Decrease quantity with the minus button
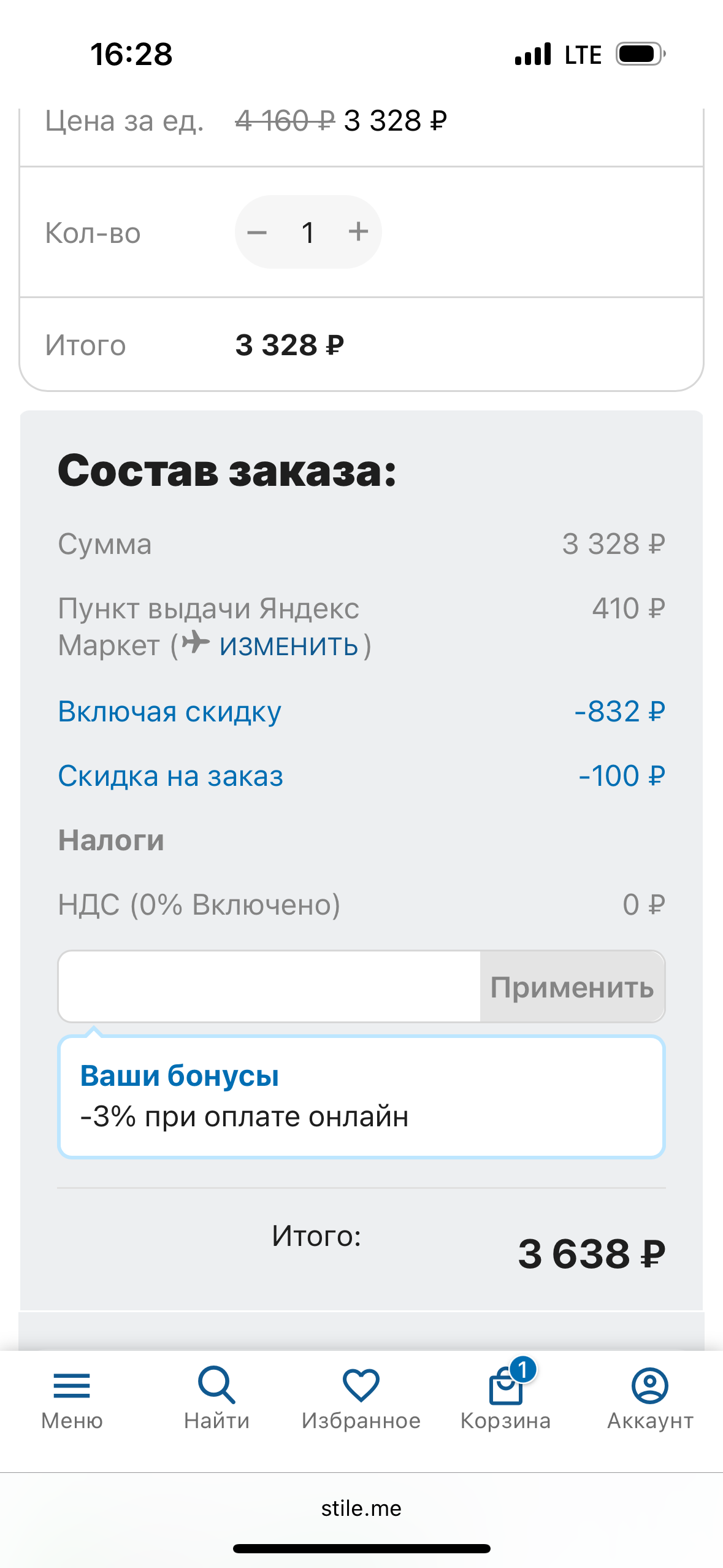 (x=257, y=233)
